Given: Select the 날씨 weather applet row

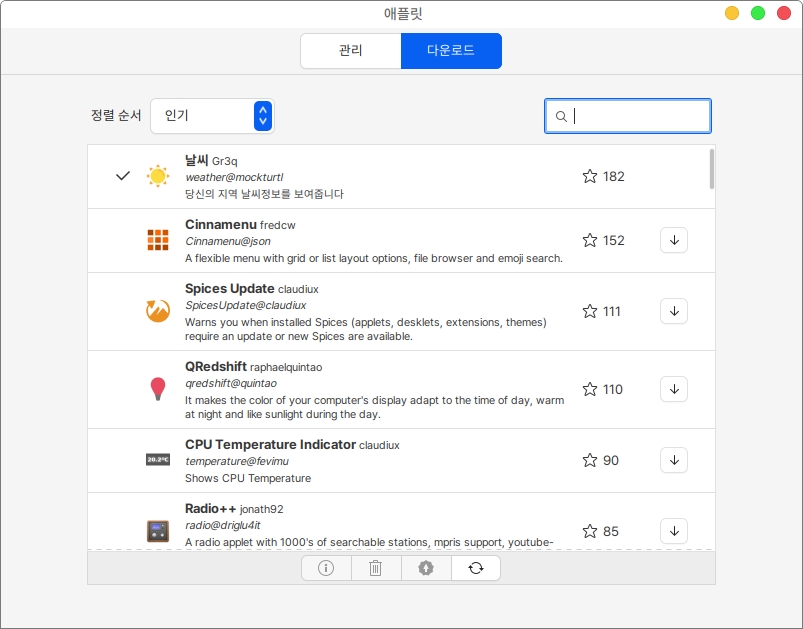Looking at the screenshot, I should (x=380, y=177).
